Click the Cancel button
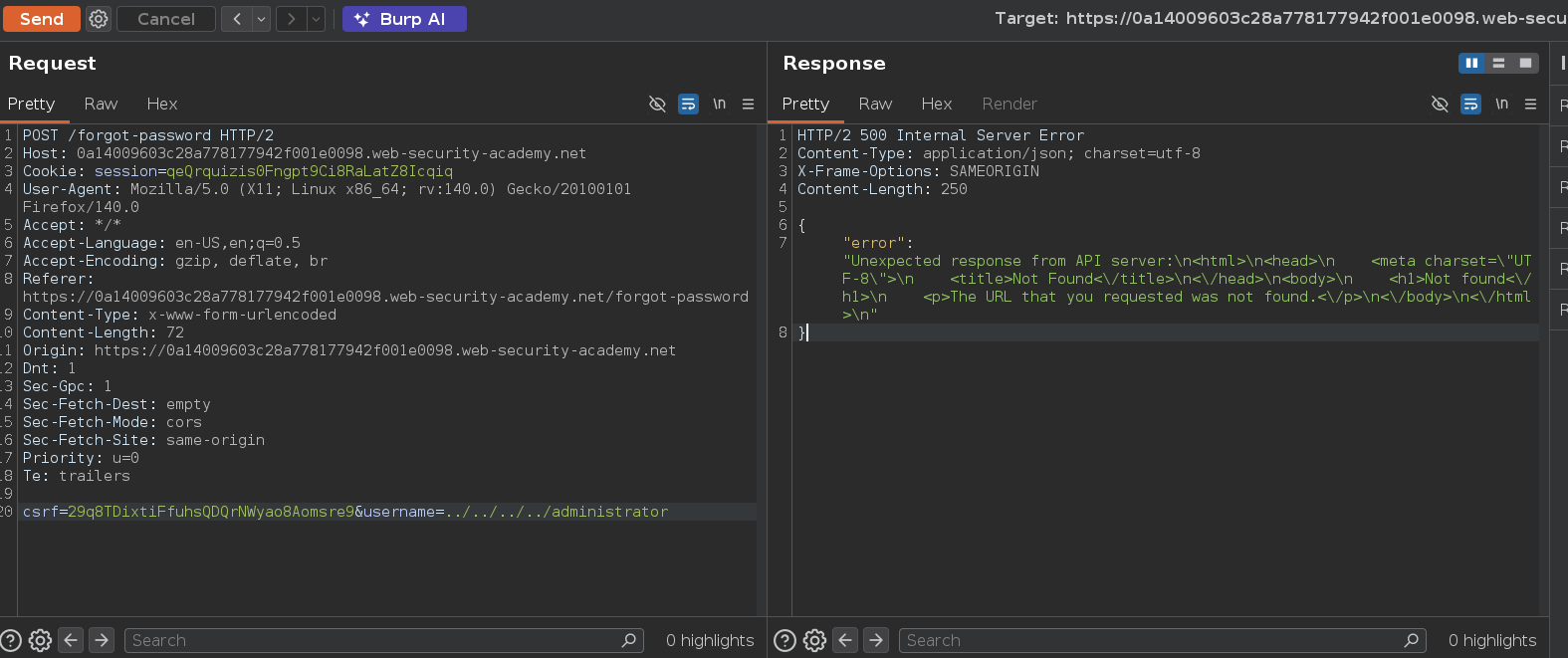Viewport: 1568px width, 658px height. 166,19
